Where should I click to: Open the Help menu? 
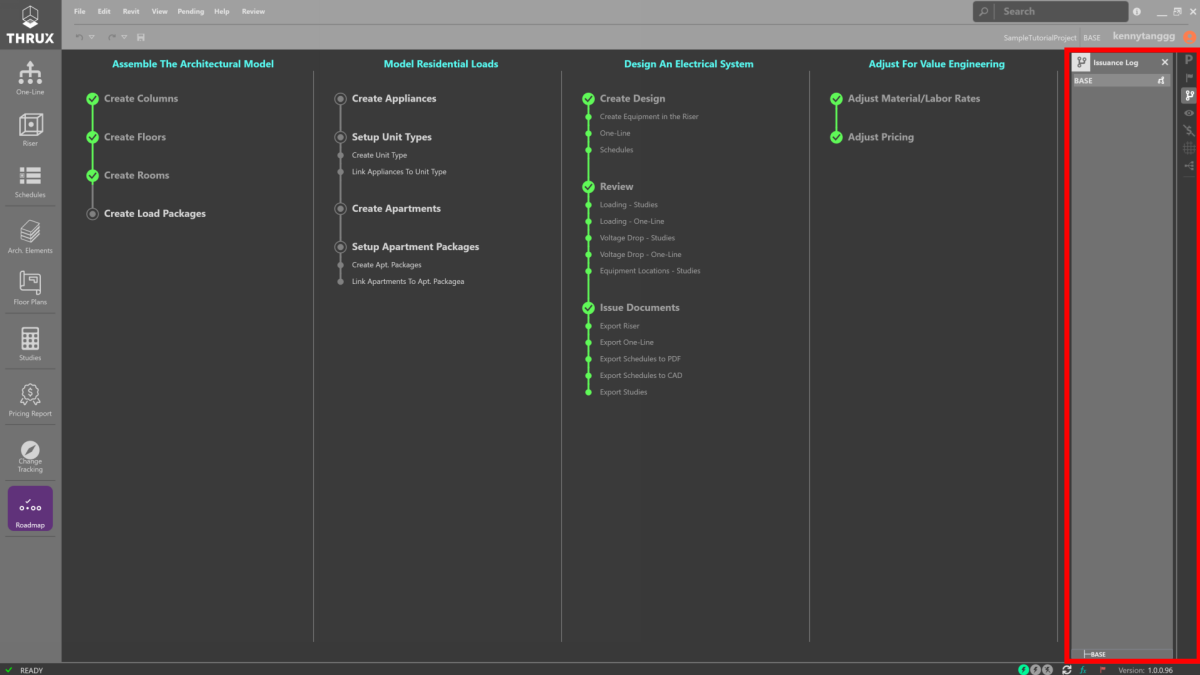click(222, 11)
